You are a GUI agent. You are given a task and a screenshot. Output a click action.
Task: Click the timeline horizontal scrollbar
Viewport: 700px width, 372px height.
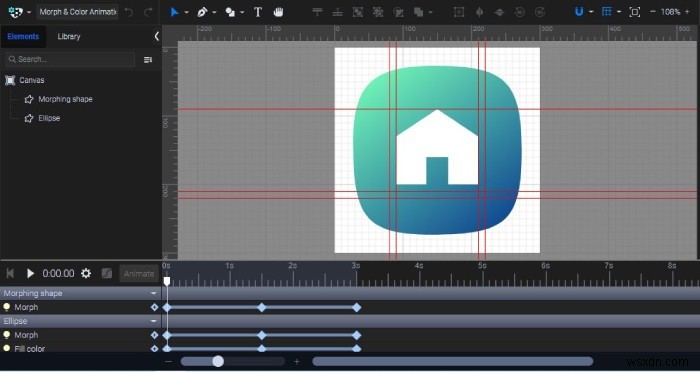(453, 361)
